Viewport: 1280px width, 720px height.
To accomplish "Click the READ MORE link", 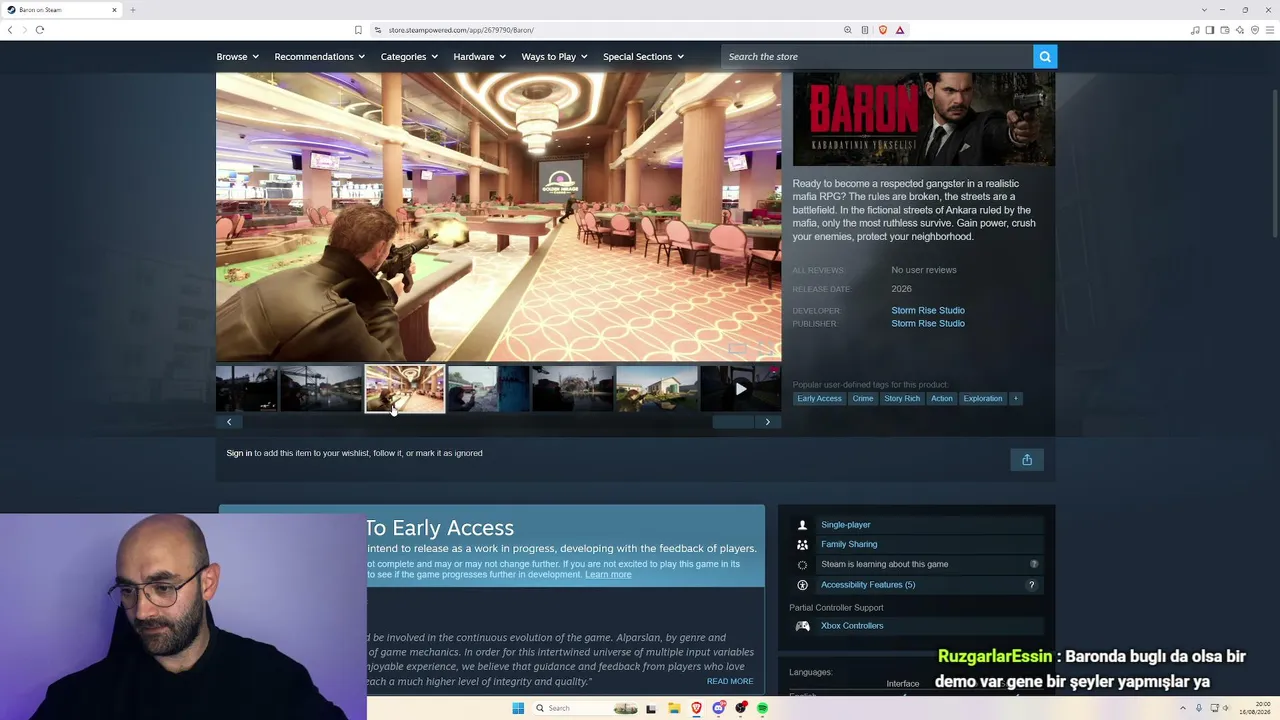I will pos(730,682).
